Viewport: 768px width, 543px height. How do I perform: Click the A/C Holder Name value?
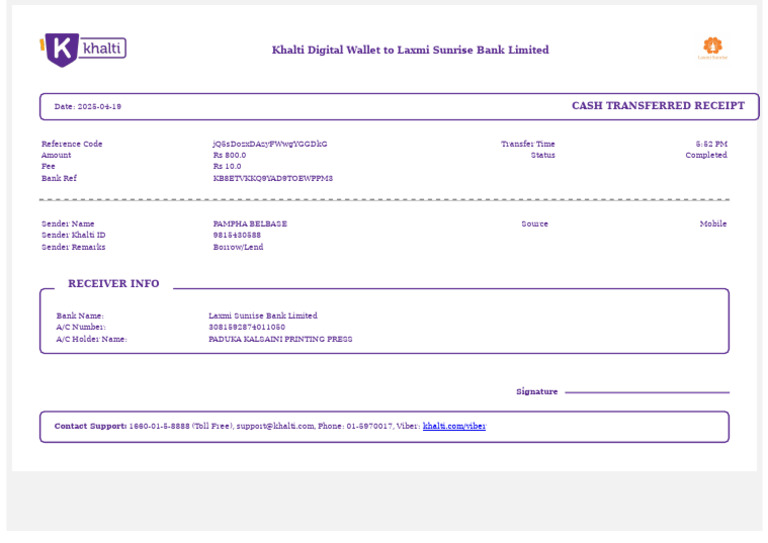click(x=280, y=339)
